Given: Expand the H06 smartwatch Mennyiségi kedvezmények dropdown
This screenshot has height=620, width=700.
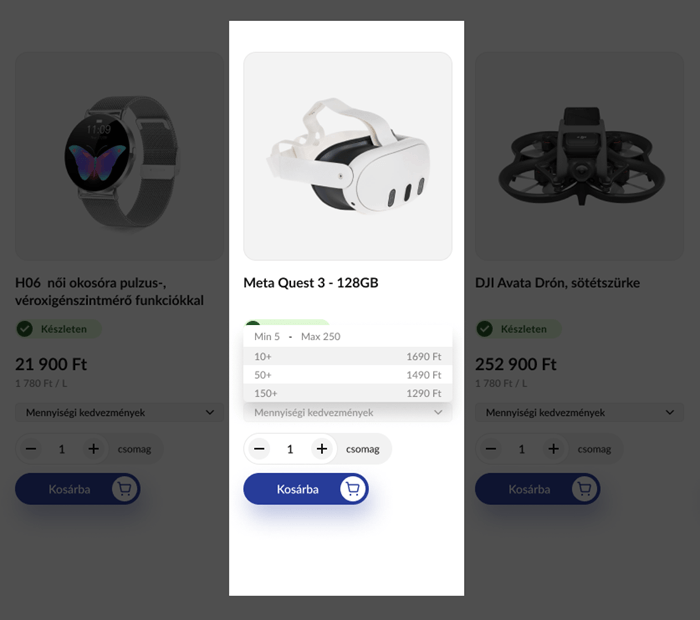Looking at the screenshot, I should [120, 412].
